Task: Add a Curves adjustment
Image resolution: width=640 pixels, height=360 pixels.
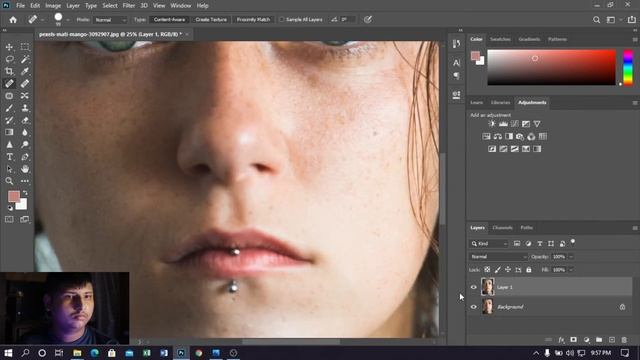Action: pos(515,124)
